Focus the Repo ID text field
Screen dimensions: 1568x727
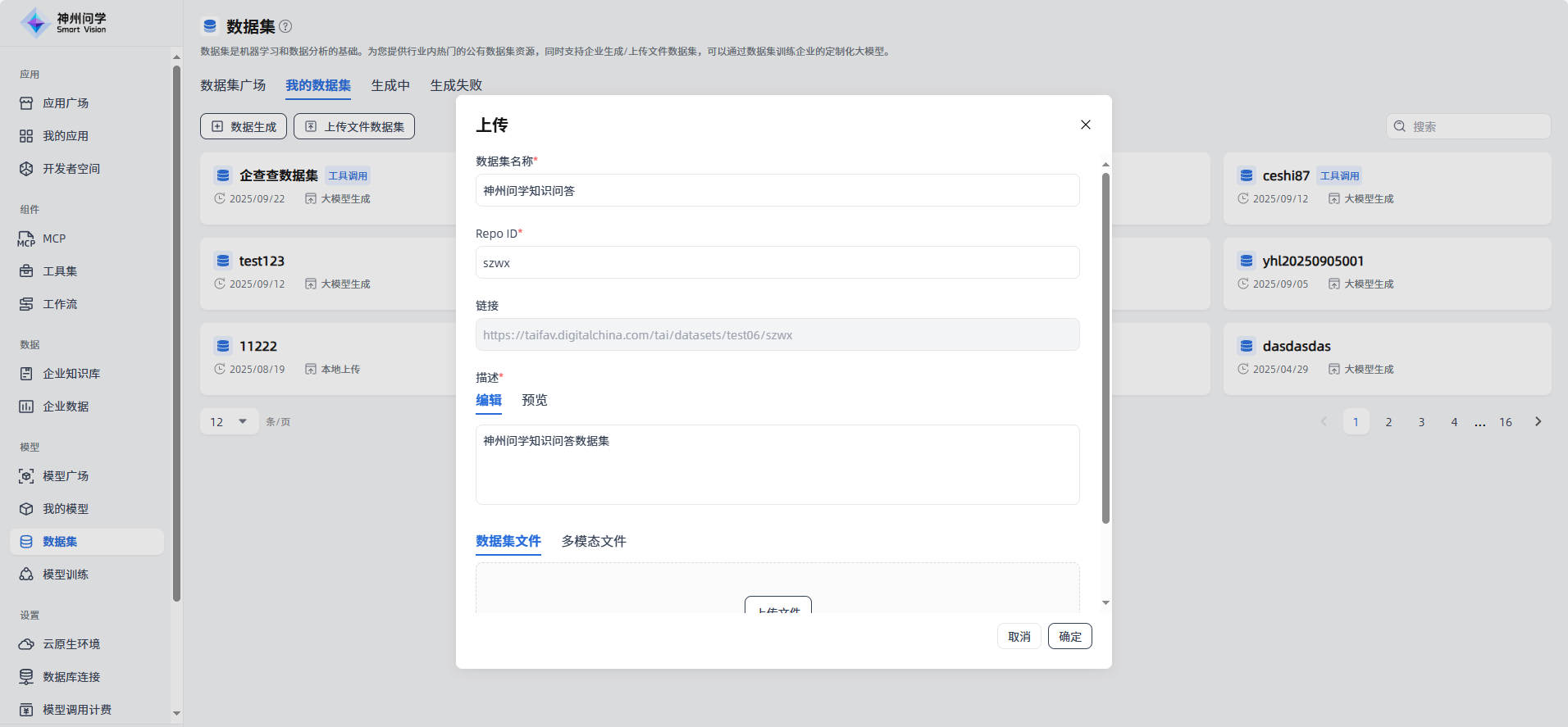(777, 263)
